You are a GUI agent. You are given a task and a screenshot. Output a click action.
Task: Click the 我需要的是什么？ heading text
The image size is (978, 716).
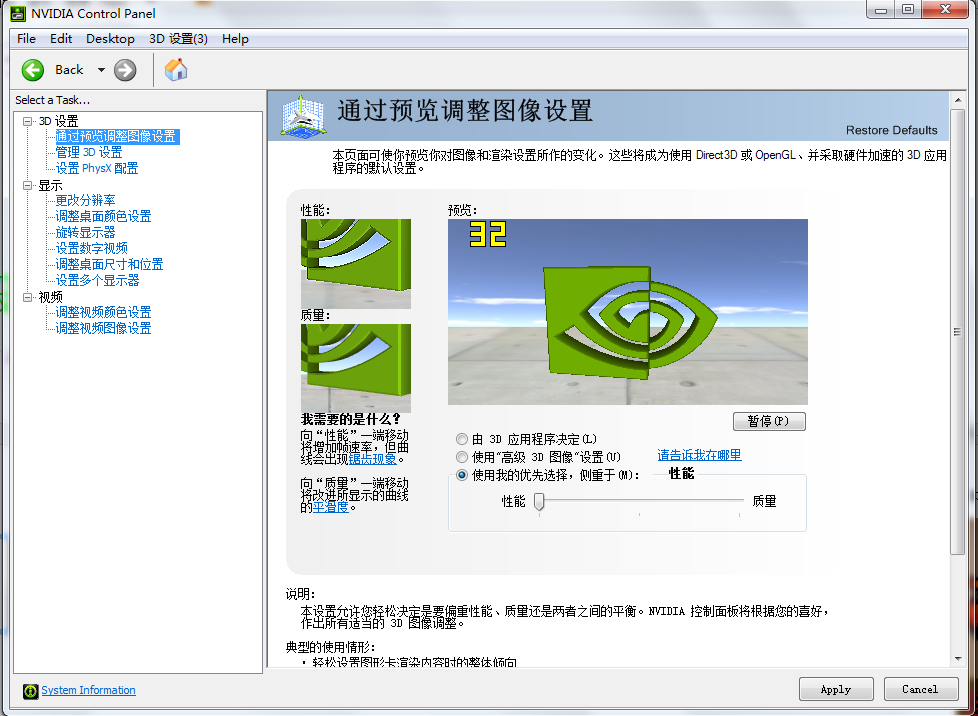point(351,419)
